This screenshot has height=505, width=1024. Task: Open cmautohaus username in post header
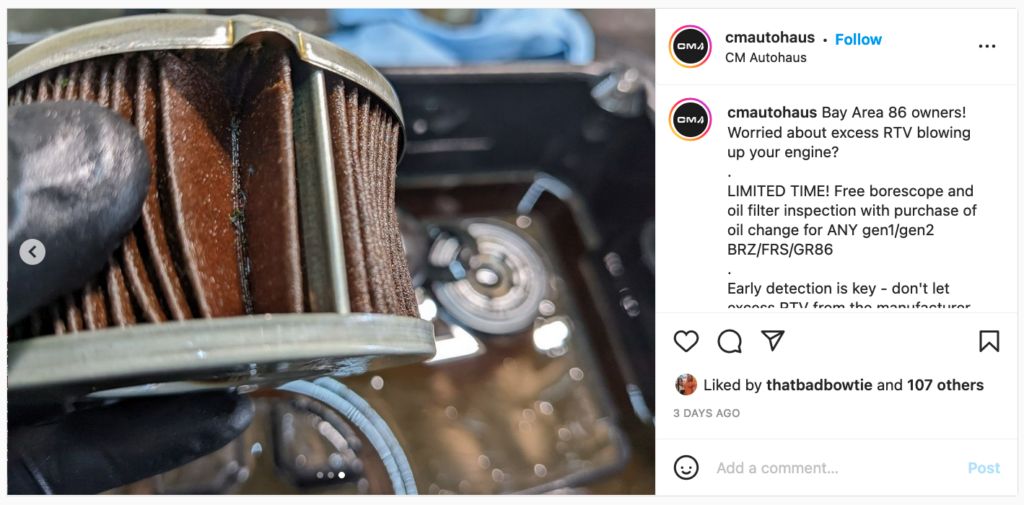point(770,38)
